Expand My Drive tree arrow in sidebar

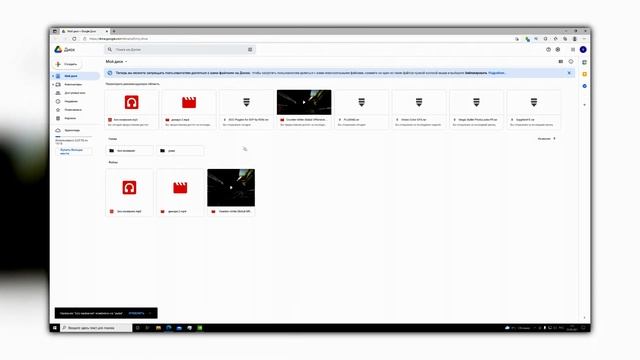pyautogui.click(x=53, y=76)
